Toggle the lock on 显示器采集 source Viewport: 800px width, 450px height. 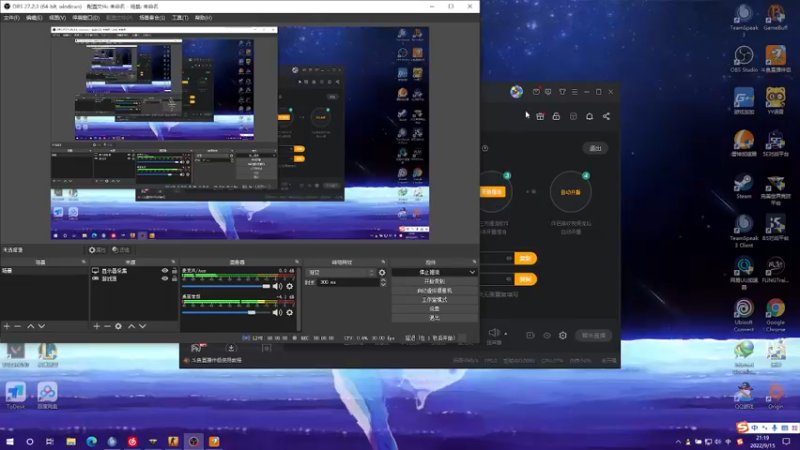click(174, 271)
